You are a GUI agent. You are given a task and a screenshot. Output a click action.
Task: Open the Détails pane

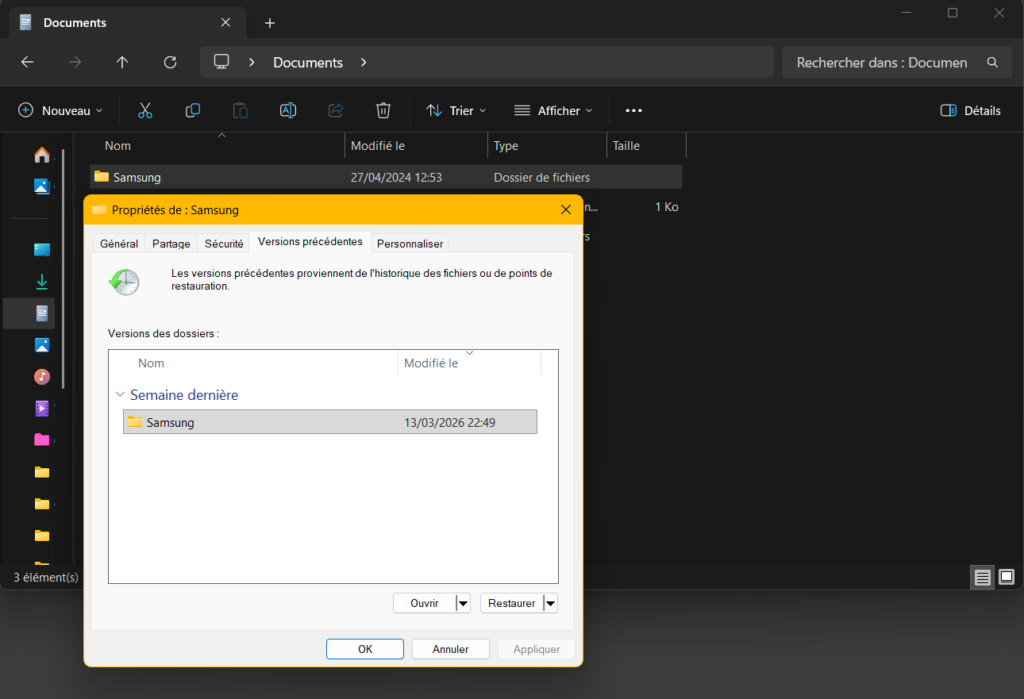point(969,110)
